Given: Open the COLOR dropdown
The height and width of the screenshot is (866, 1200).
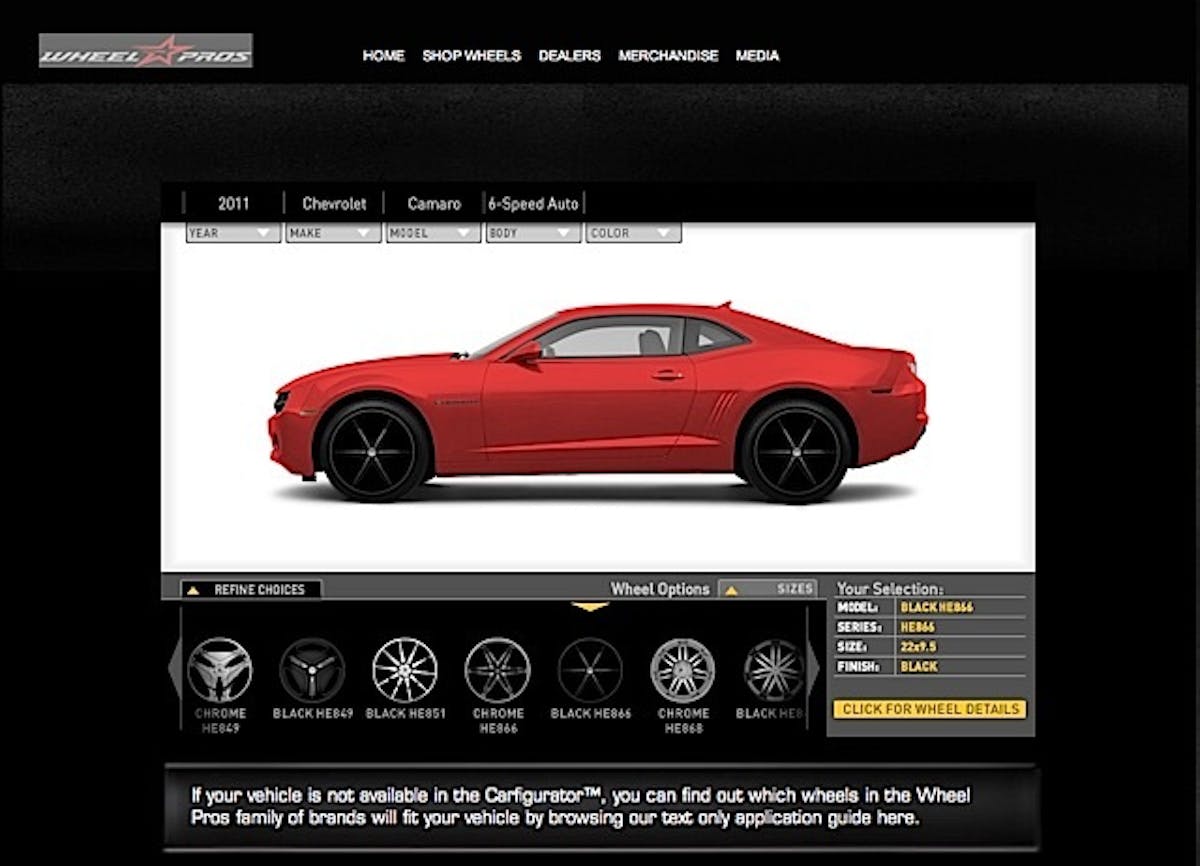Looking at the screenshot, I should [633, 233].
